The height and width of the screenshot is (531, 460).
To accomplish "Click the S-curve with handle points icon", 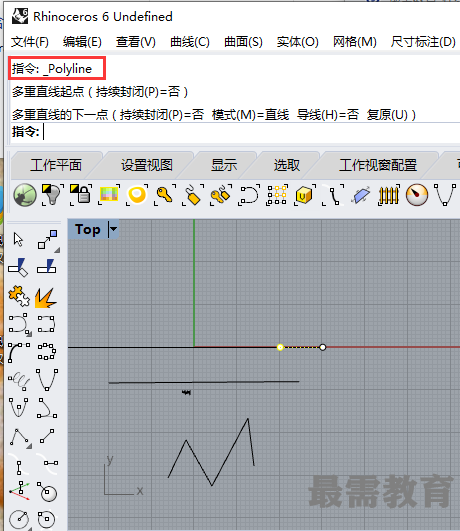I will click(x=47, y=408).
